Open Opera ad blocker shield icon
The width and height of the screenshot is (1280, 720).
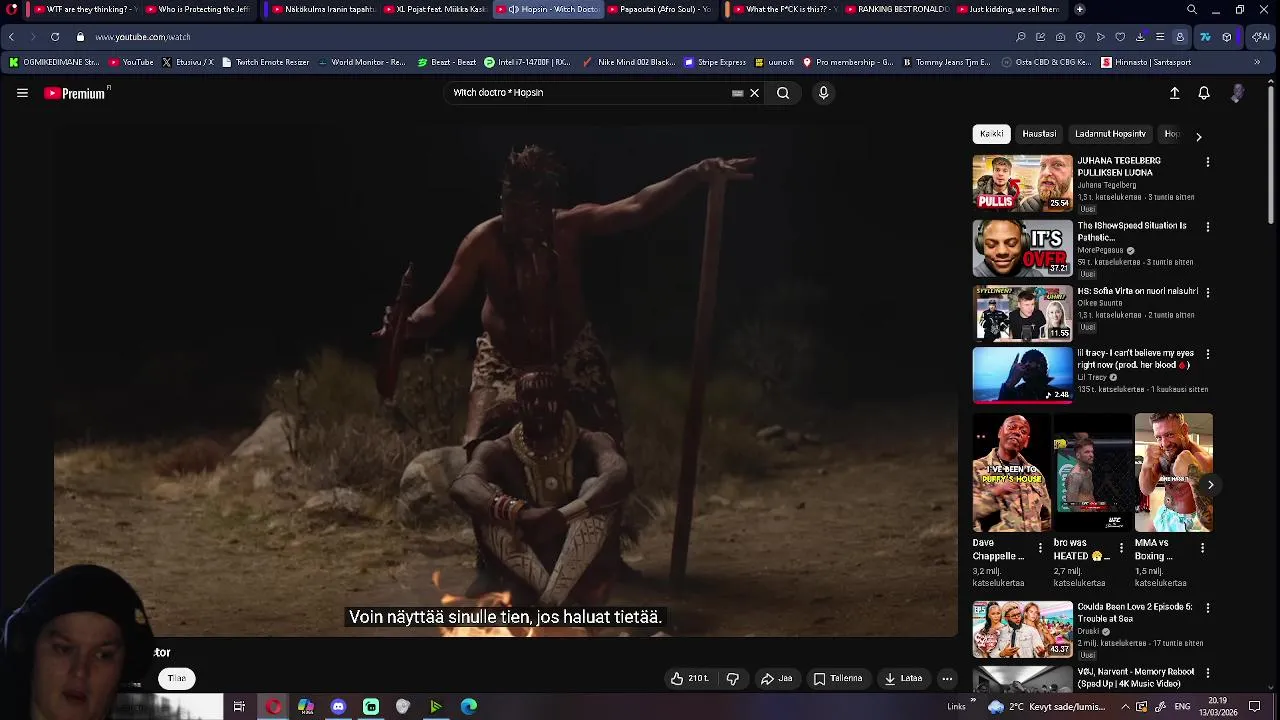point(1080,37)
